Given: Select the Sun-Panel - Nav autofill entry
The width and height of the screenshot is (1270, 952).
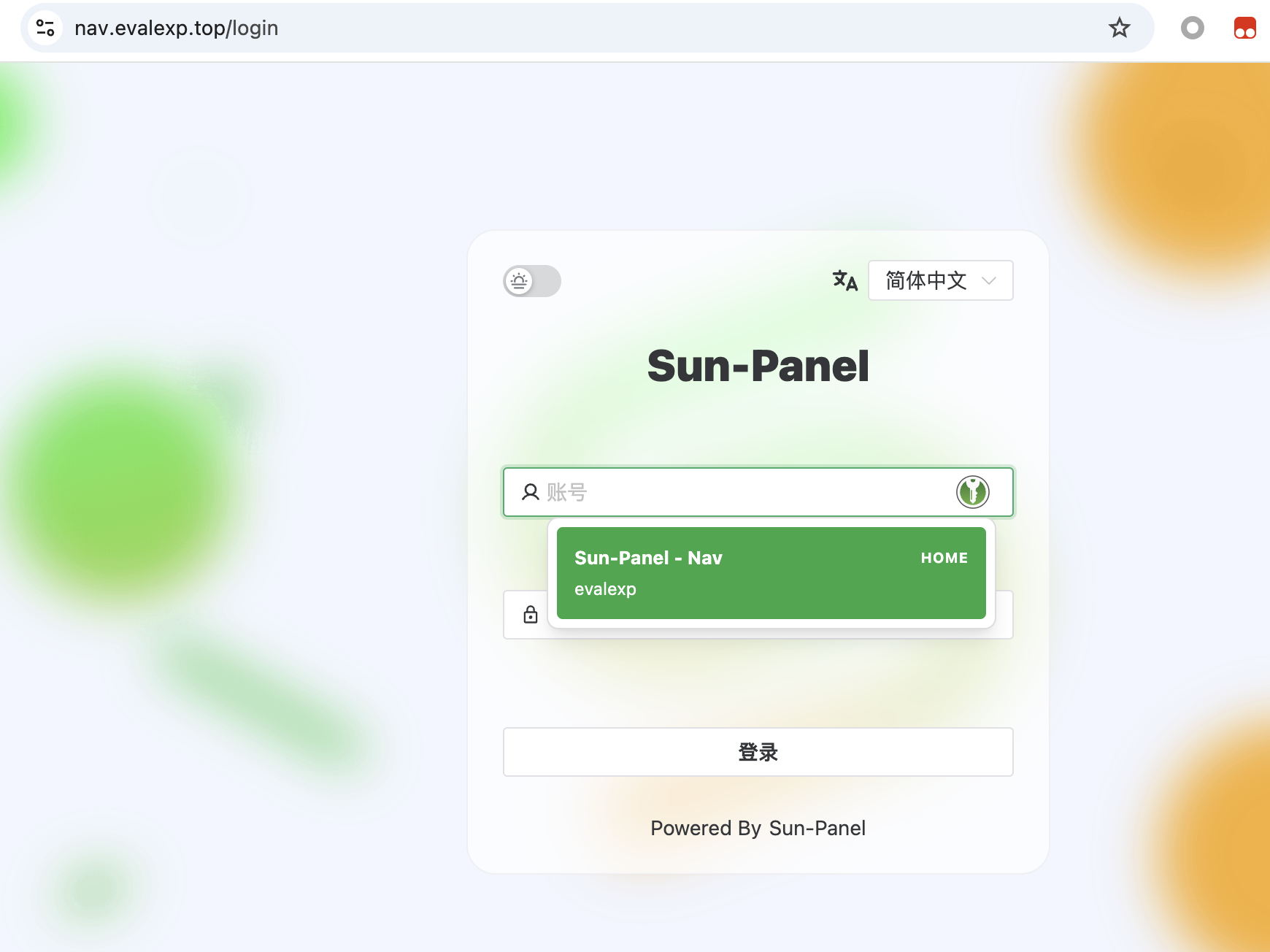Looking at the screenshot, I should [648, 558].
